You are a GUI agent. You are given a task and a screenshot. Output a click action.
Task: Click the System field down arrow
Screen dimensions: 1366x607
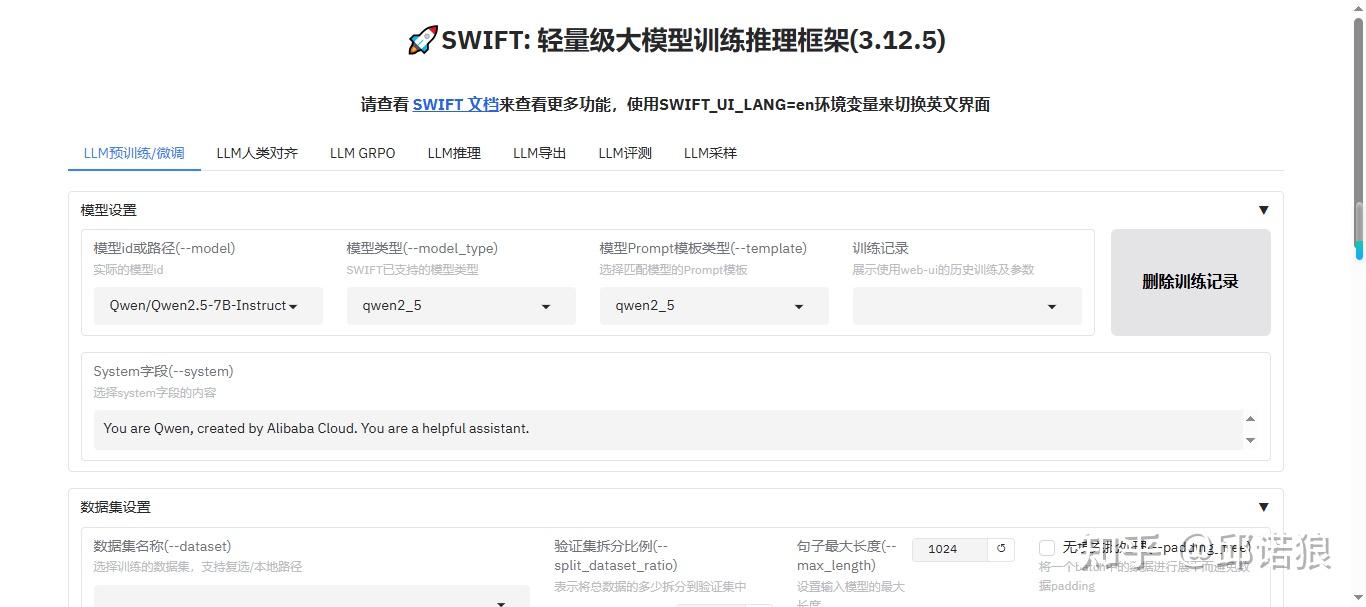coord(1250,440)
